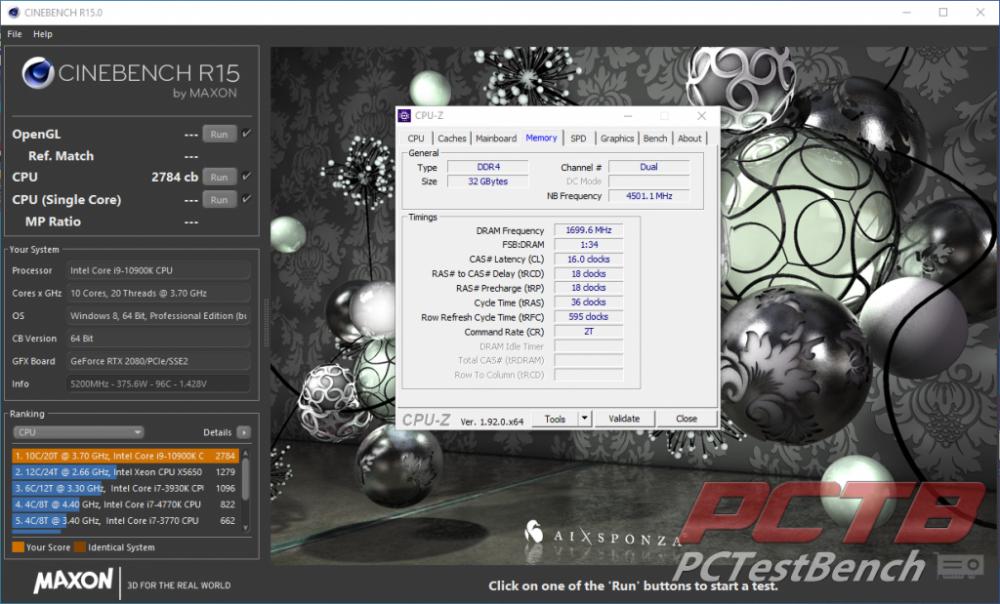Screen dimensions: 1000x604
Task: Click the Command Rate value 2T
Action: click(588, 332)
